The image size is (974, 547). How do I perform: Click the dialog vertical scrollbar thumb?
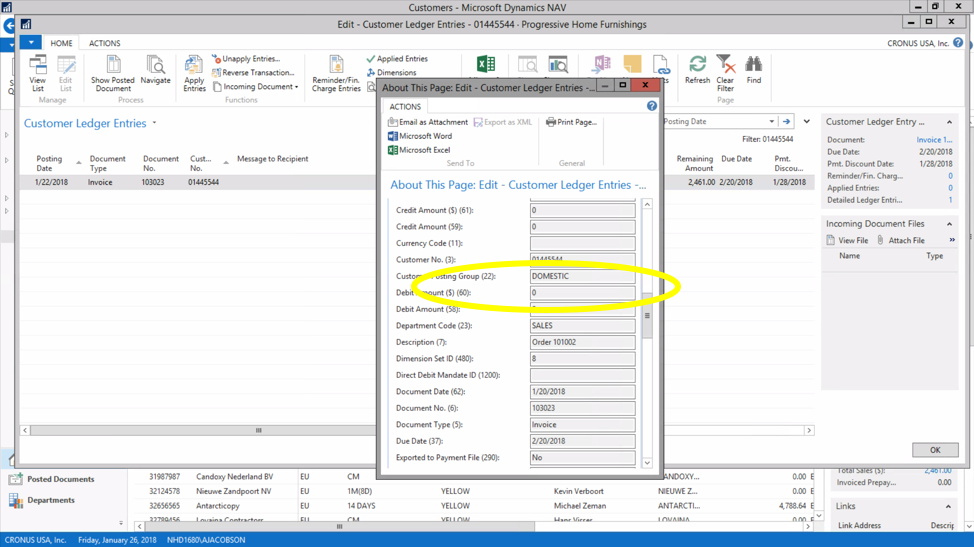coord(647,315)
